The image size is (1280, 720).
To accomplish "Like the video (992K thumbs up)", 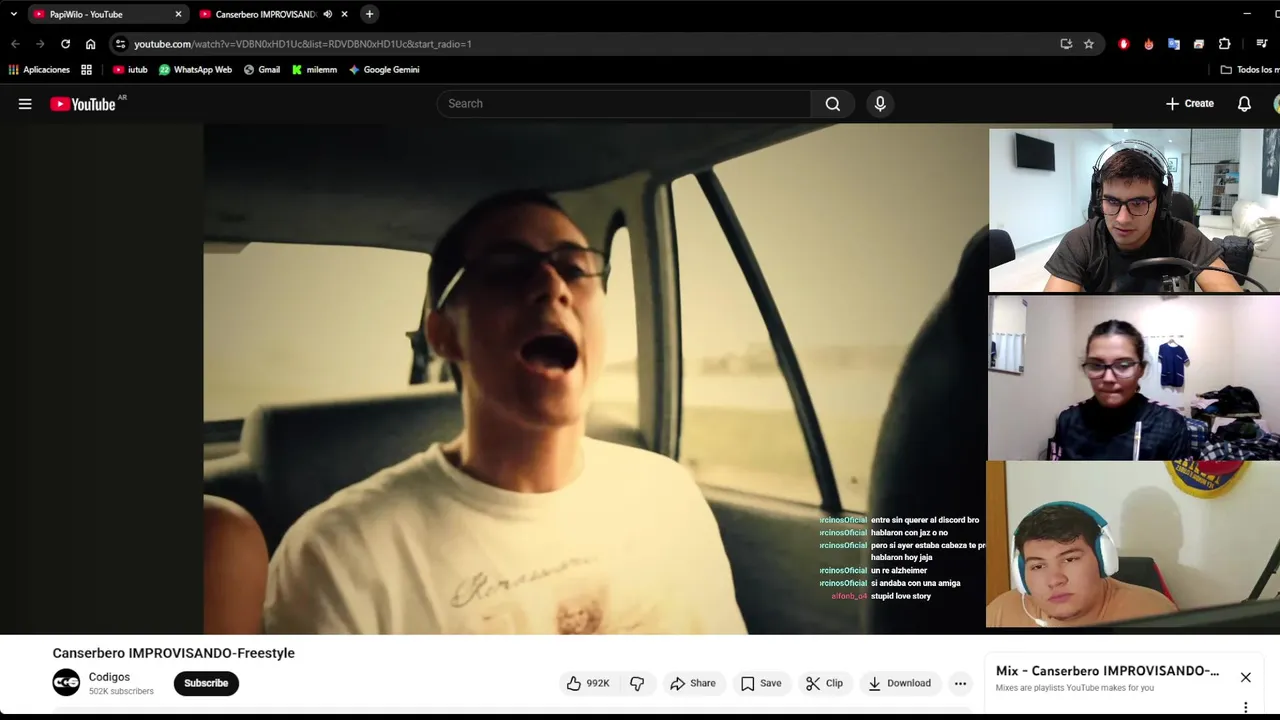I will point(588,683).
